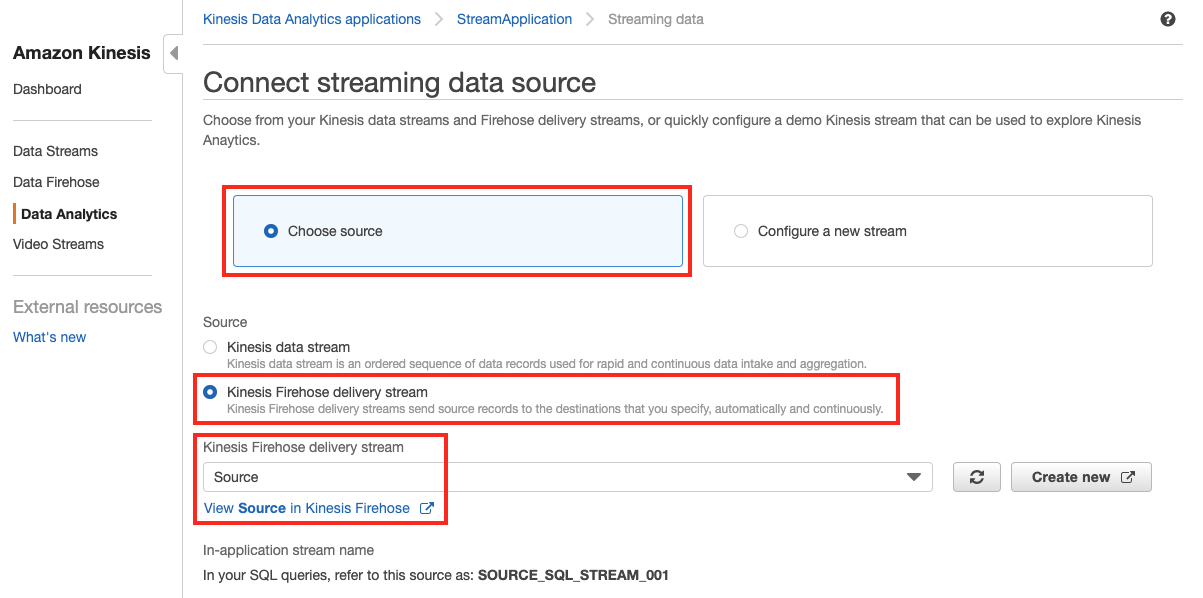The width and height of the screenshot is (1203, 598).
Task: Go to Kinesis Data Analytics applications breadcrumb
Action: pos(311,19)
